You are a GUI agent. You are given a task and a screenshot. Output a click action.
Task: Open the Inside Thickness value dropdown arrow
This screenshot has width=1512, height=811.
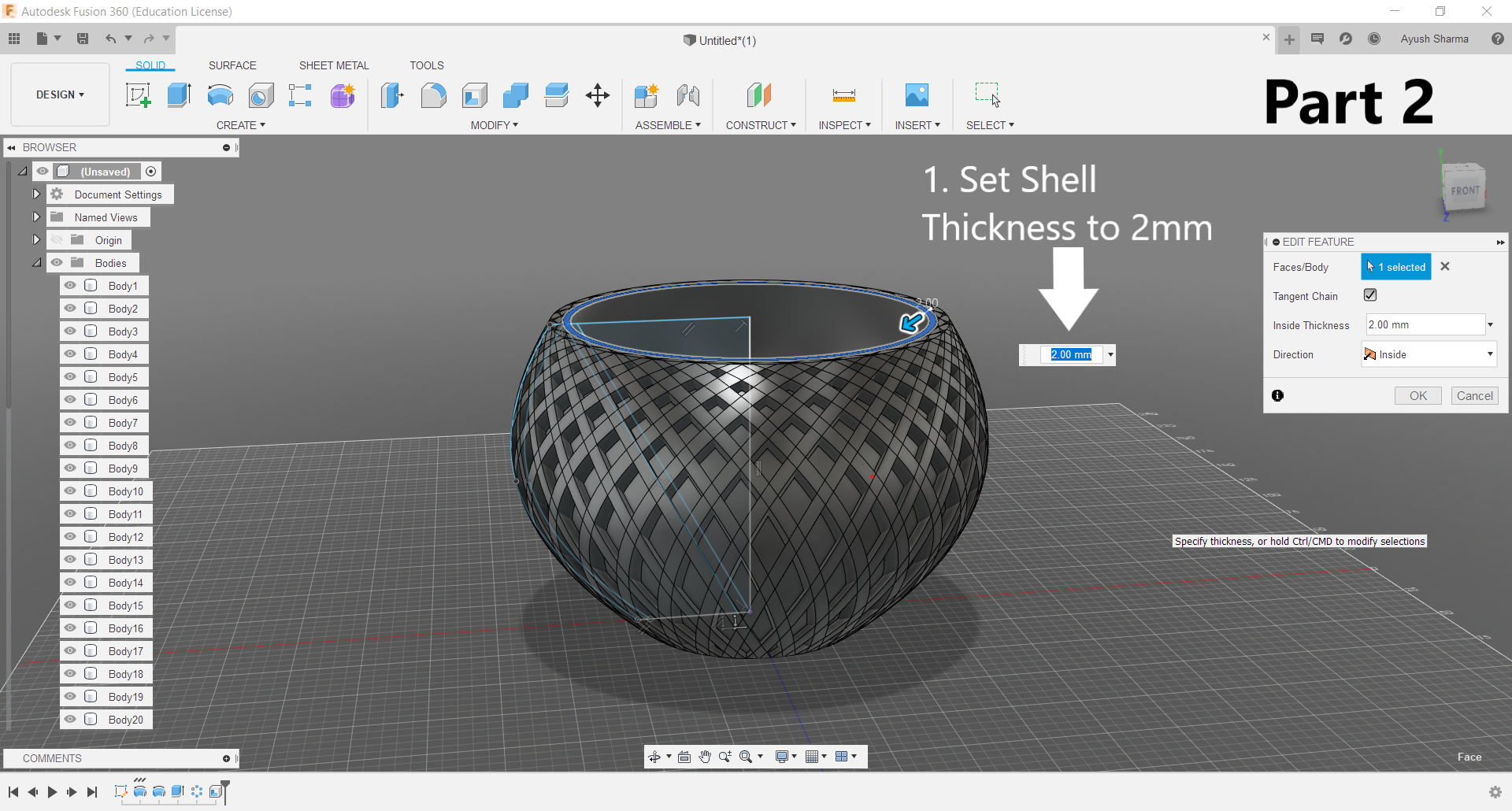pos(1490,325)
